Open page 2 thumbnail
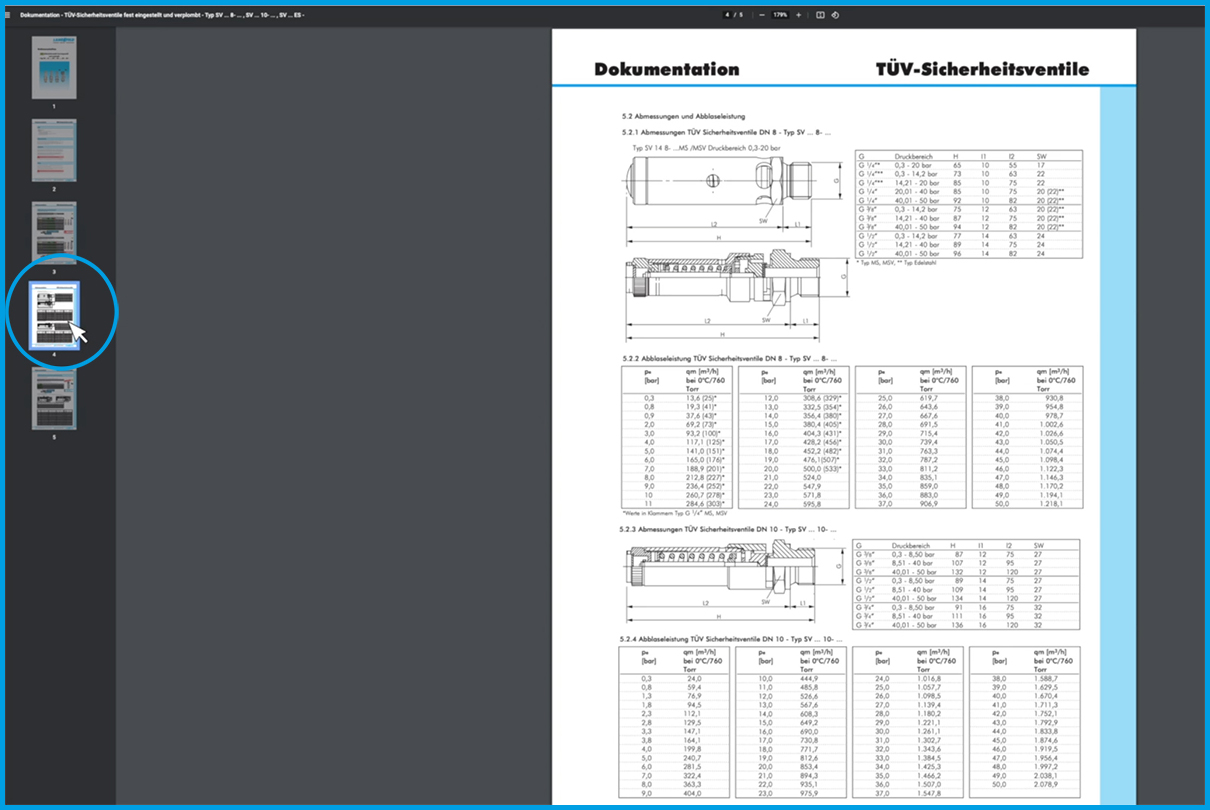This screenshot has height=810, width=1210. pyautogui.click(x=54, y=150)
